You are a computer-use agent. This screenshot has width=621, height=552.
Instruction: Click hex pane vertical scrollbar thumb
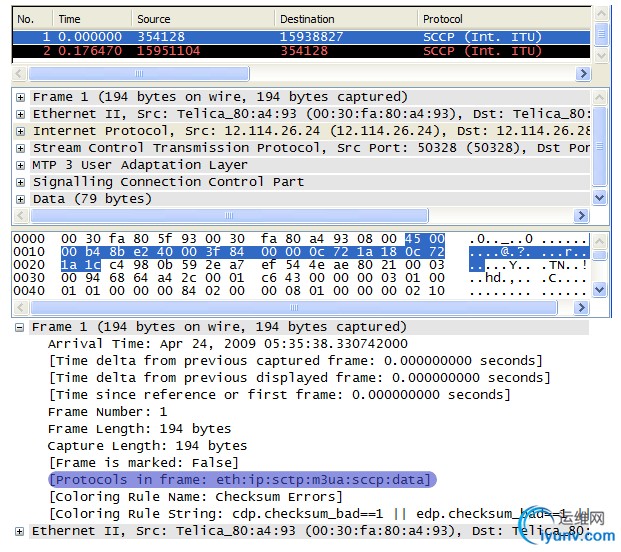click(x=600, y=255)
